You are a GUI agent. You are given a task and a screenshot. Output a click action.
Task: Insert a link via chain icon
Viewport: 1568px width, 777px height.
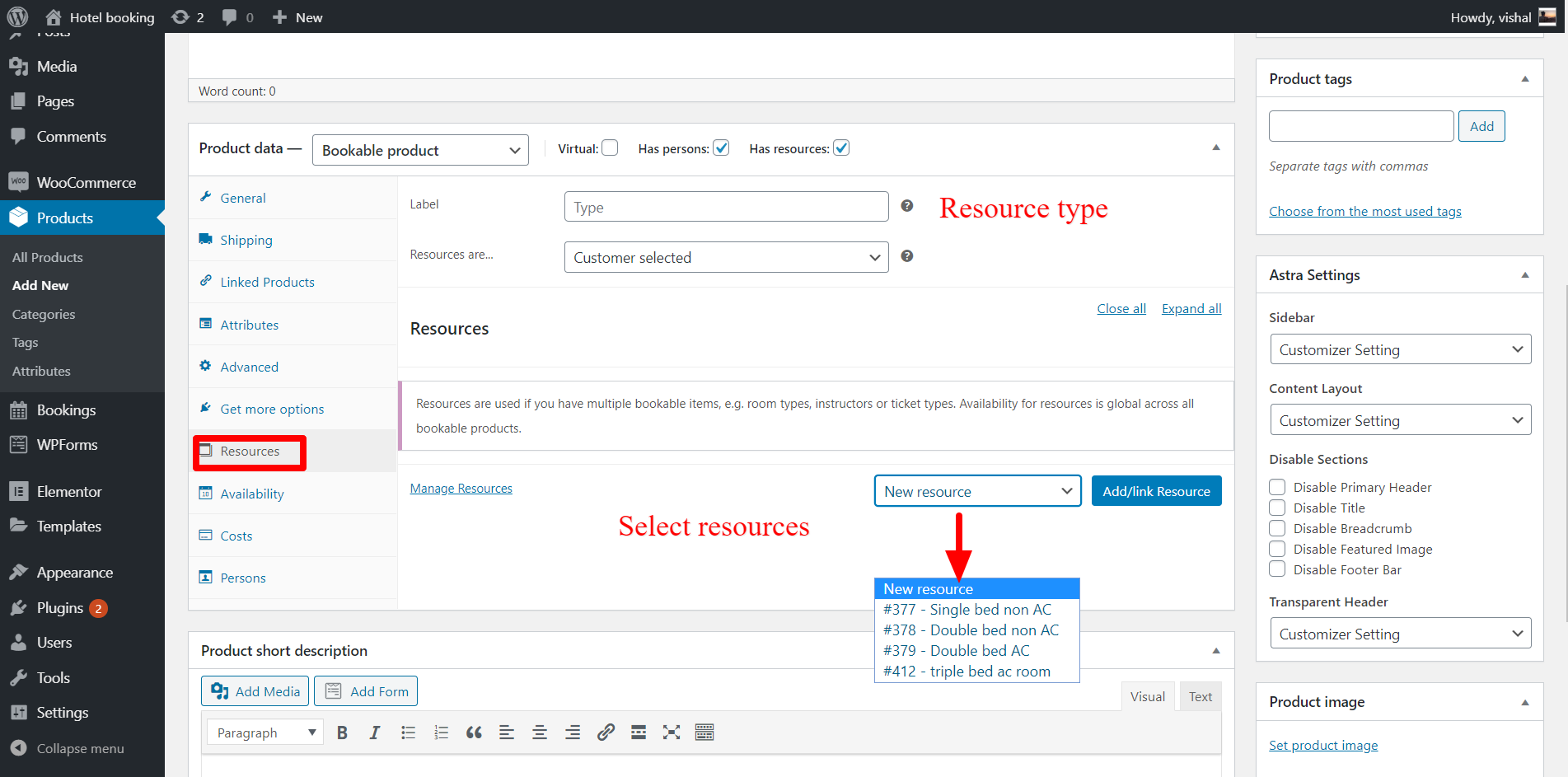tap(606, 733)
